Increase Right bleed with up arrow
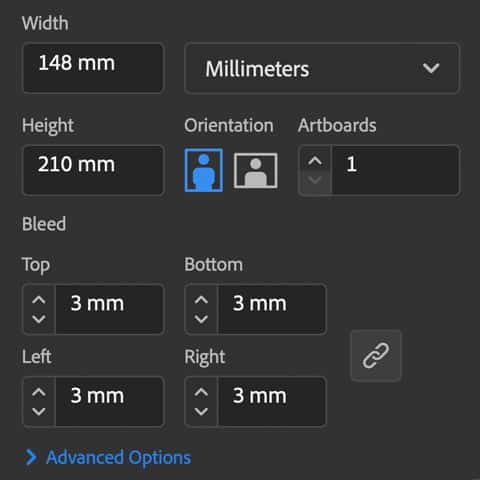The height and width of the screenshot is (480, 480). 201,392
